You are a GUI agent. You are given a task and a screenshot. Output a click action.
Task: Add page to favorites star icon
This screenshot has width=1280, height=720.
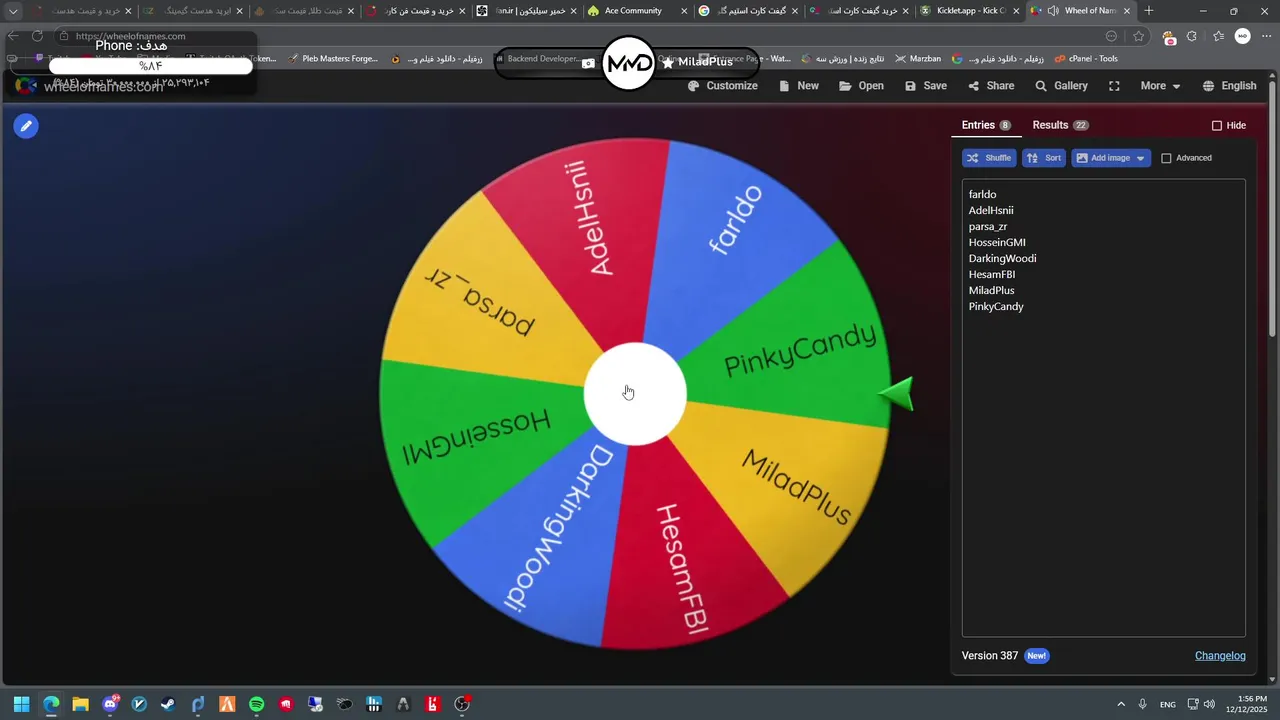click(x=1138, y=36)
